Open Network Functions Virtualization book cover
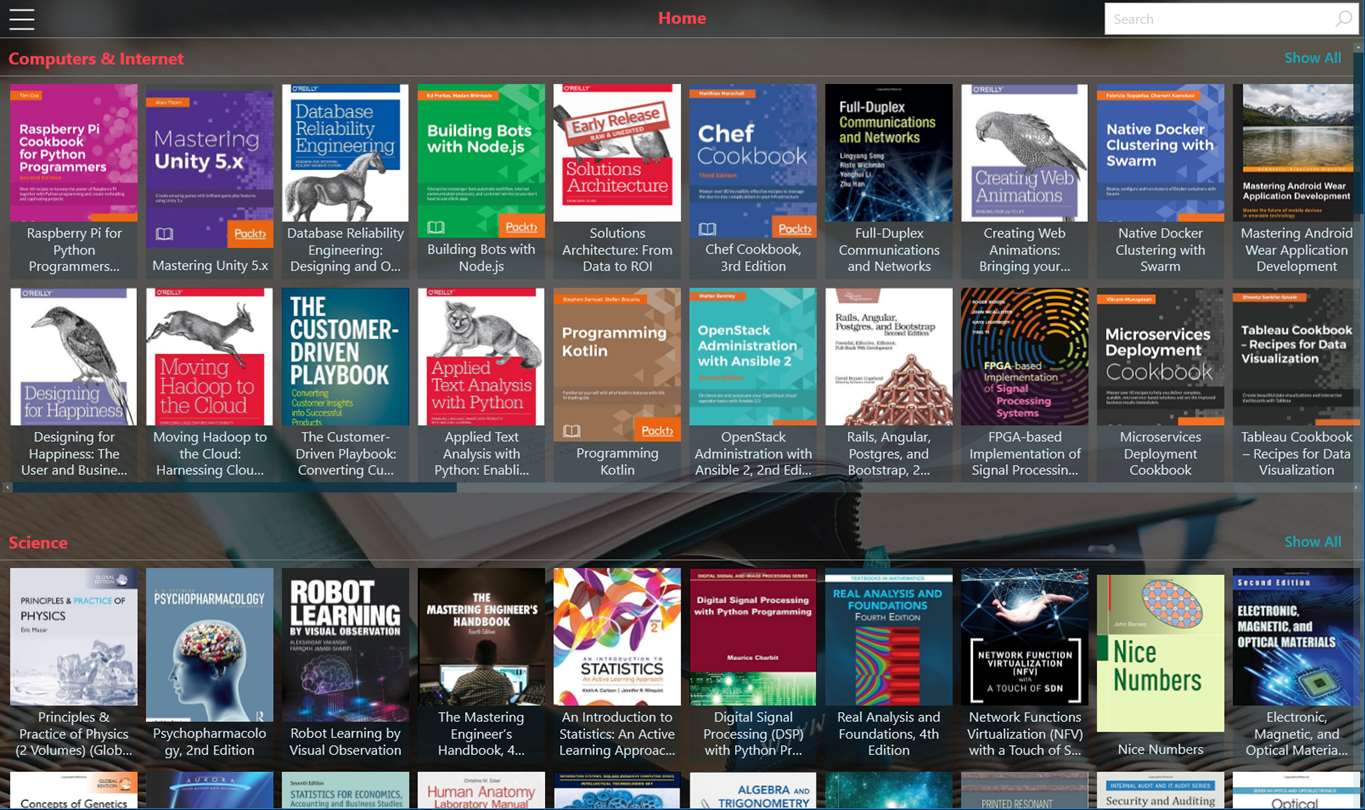Viewport: 1365px width, 810px height. pos(1026,637)
